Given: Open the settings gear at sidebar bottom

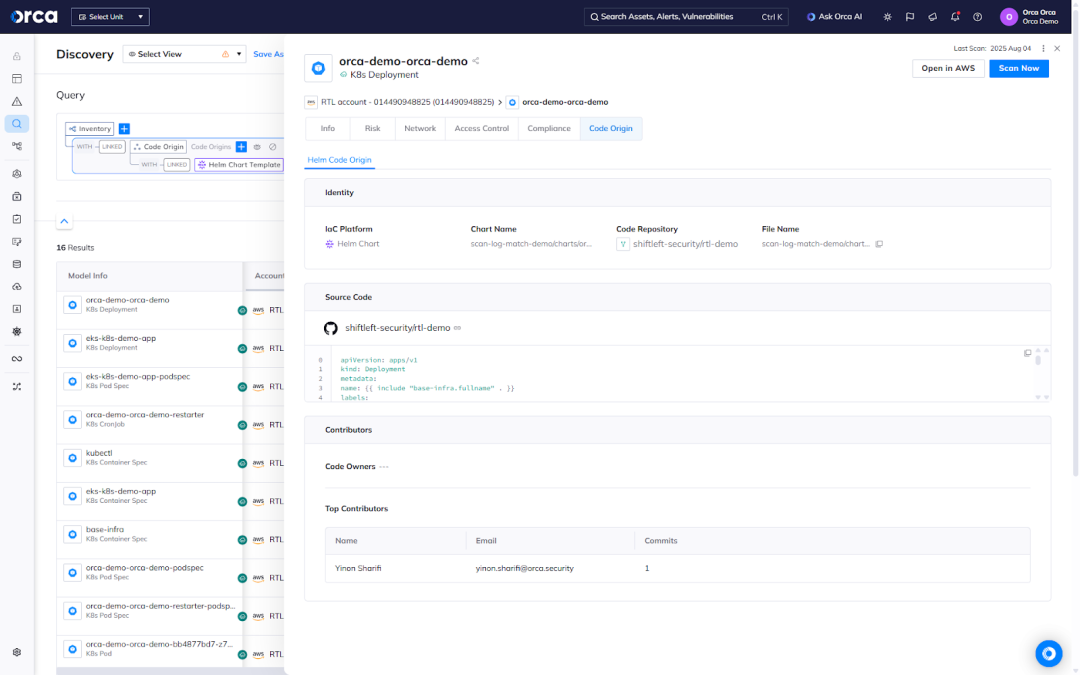Looking at the screenshot, I should [17, 652].
